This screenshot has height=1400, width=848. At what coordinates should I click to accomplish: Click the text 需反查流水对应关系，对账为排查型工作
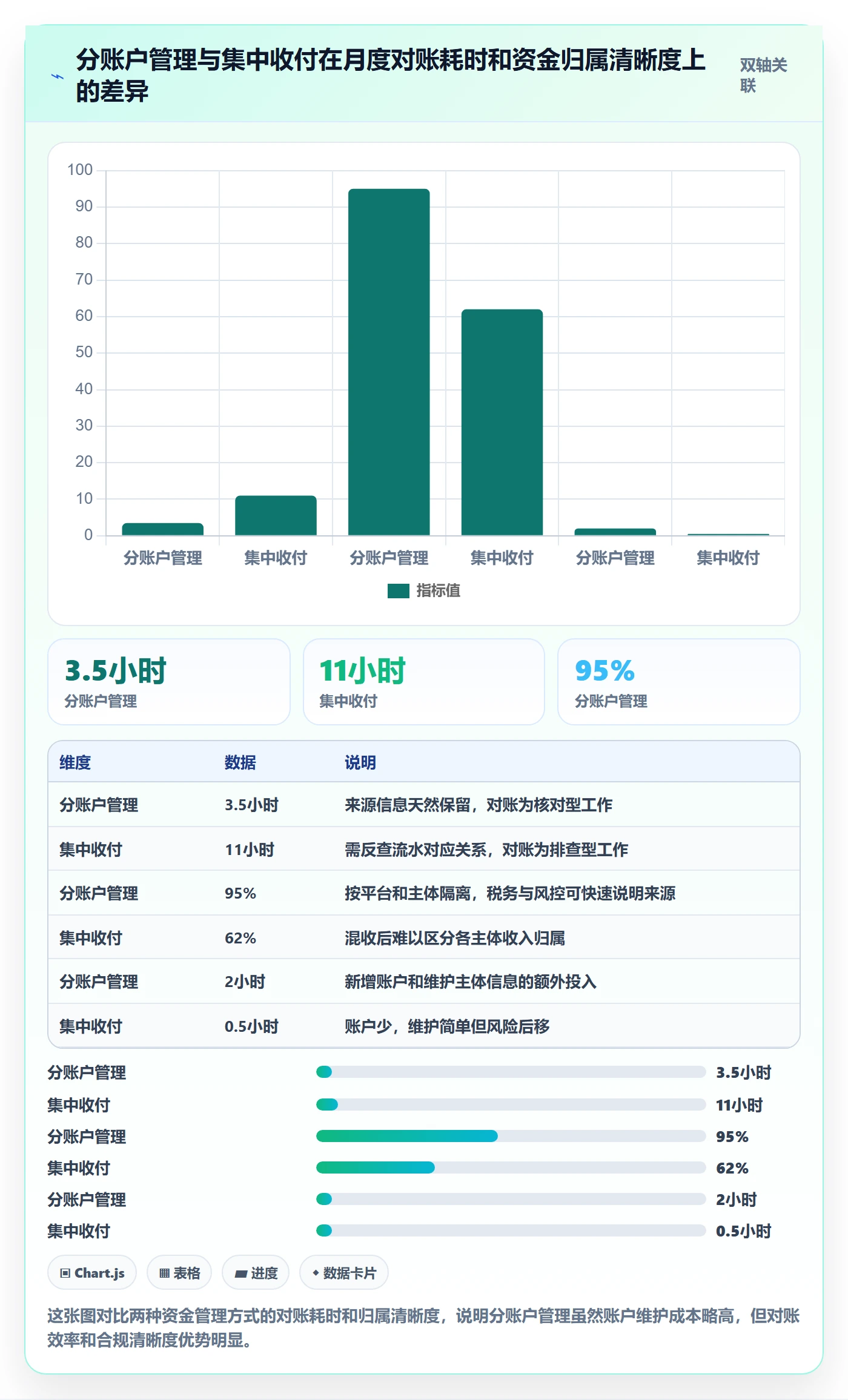click(x=486, y=850)
